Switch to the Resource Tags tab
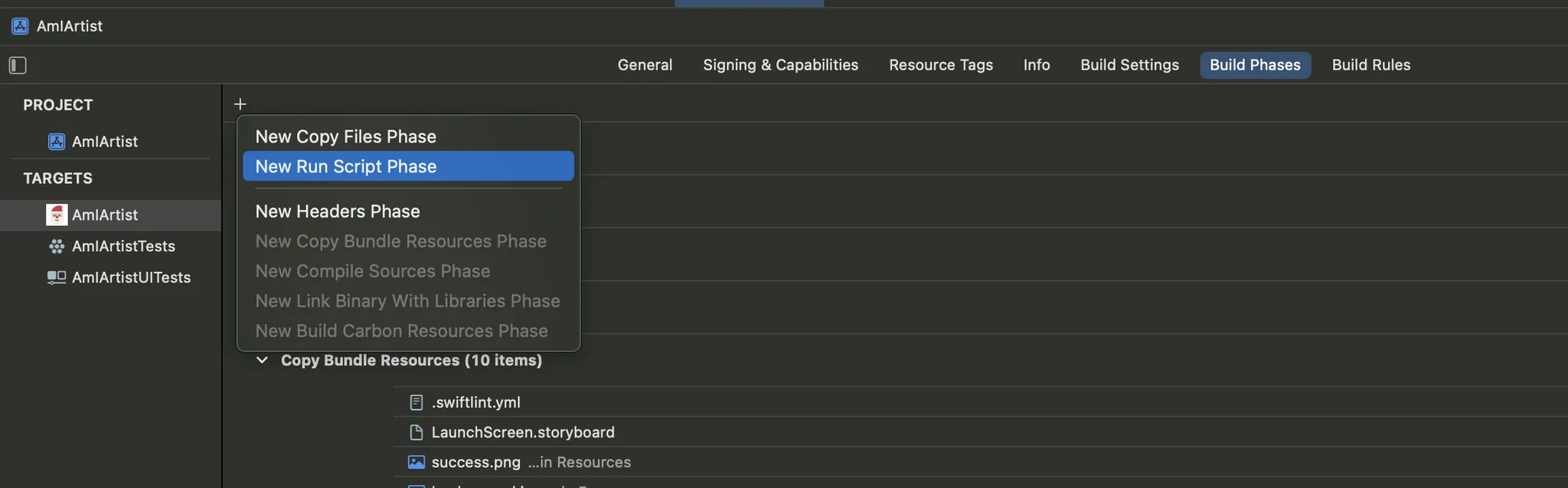1568x488 pixels. pos(940,65)
